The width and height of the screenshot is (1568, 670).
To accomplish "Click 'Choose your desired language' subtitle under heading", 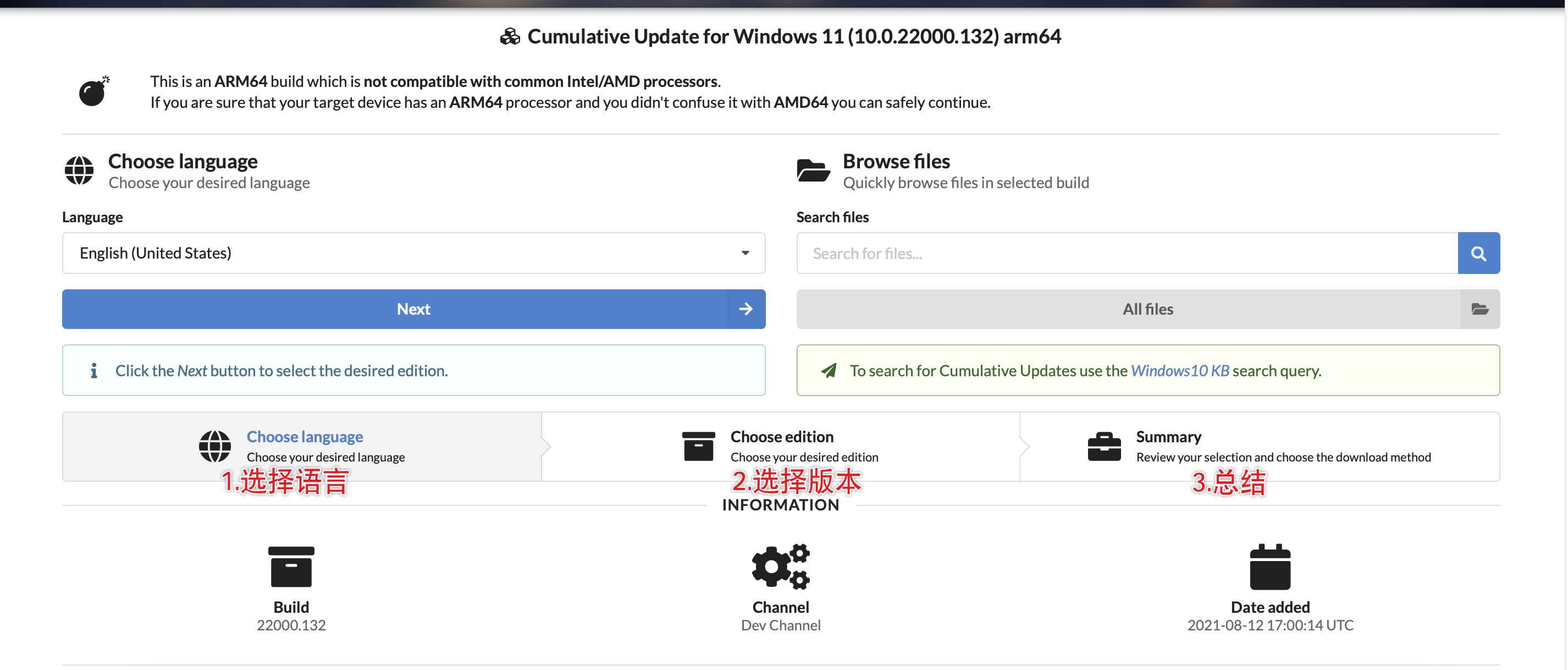I will pos(209,183).
